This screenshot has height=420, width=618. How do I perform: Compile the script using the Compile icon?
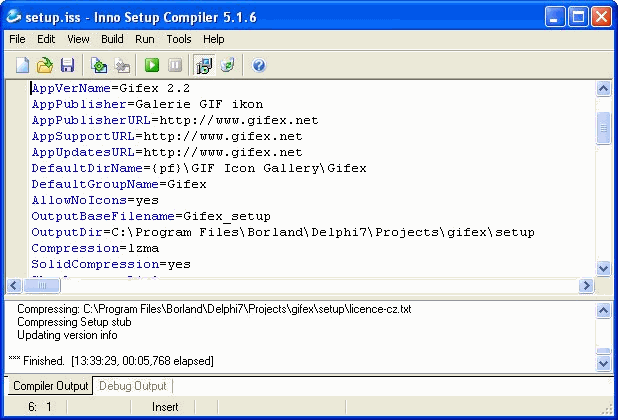click(x=99, y=65)
